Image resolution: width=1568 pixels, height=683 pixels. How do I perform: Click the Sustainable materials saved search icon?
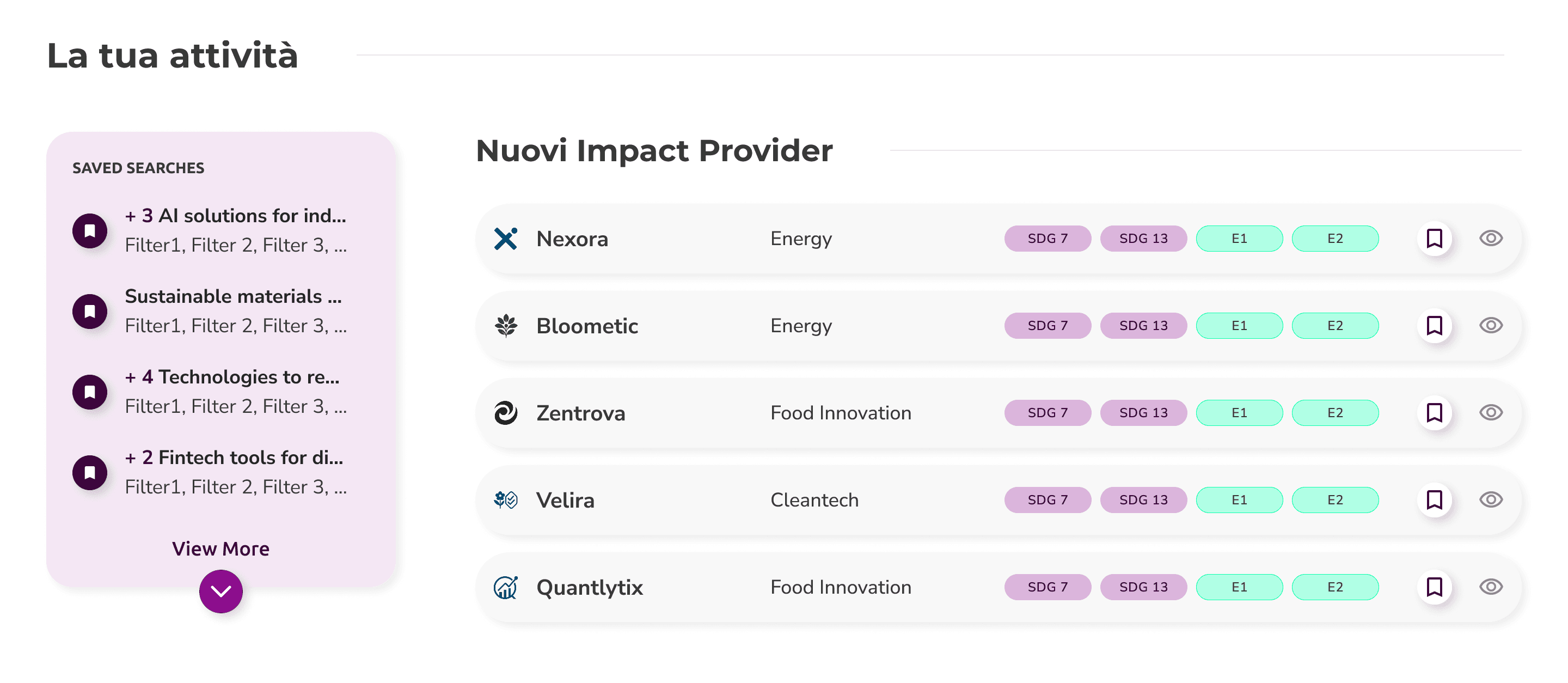[x=90, y=311]
